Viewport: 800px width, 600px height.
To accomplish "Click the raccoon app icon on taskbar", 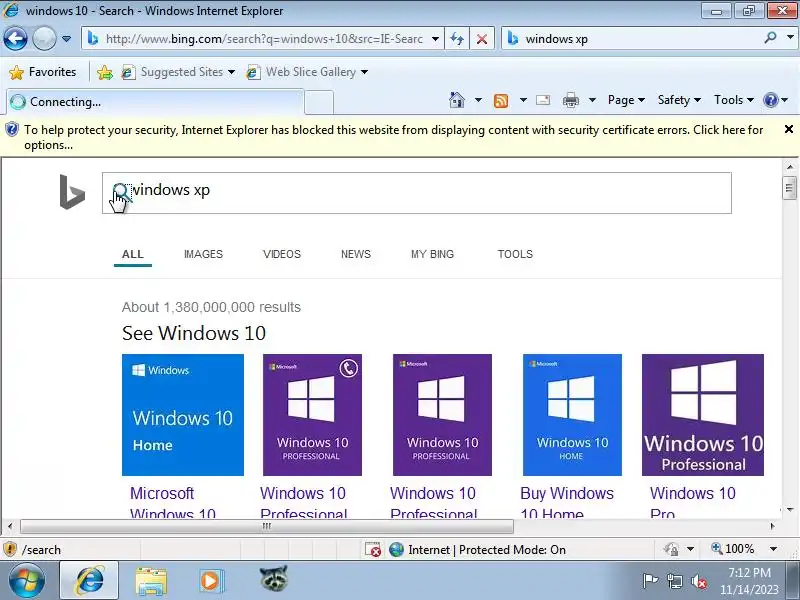I will tap(273, 579).
